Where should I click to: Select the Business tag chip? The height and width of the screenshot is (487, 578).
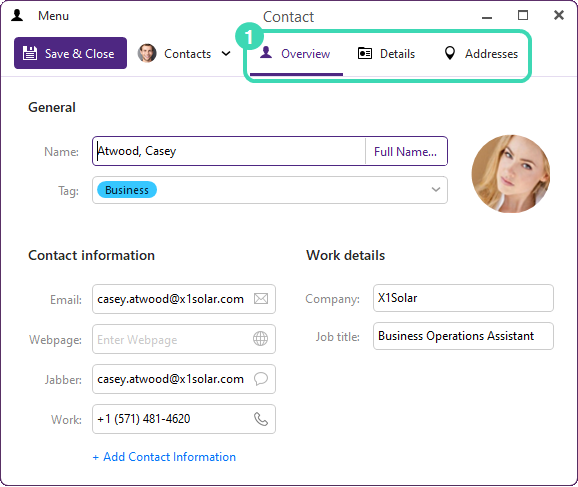tap(127, 190)
